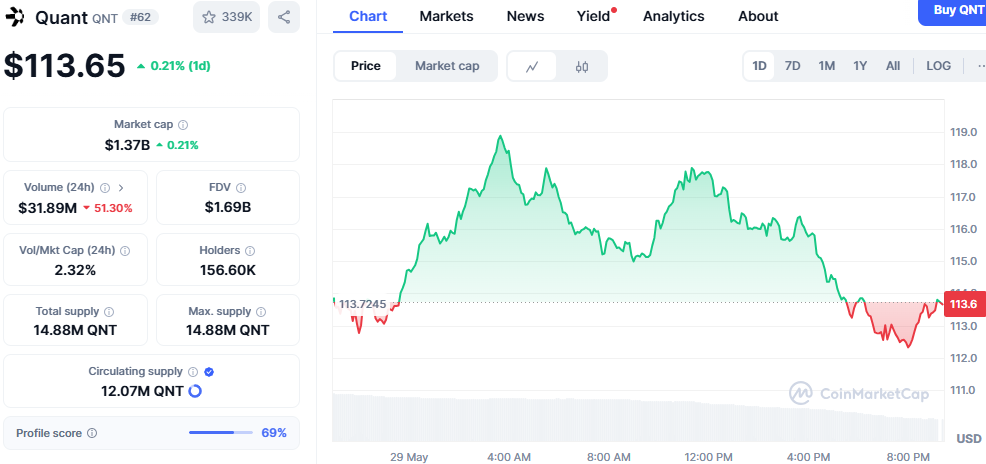Open the Market cap info icon

point(183,125)
